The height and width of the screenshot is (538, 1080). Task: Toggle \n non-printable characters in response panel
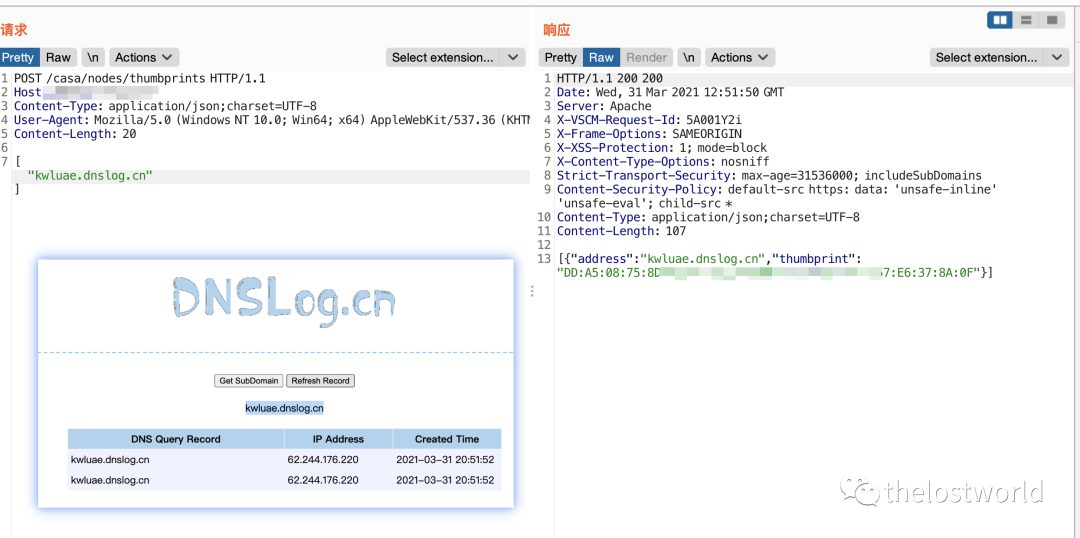click(689, 57)
